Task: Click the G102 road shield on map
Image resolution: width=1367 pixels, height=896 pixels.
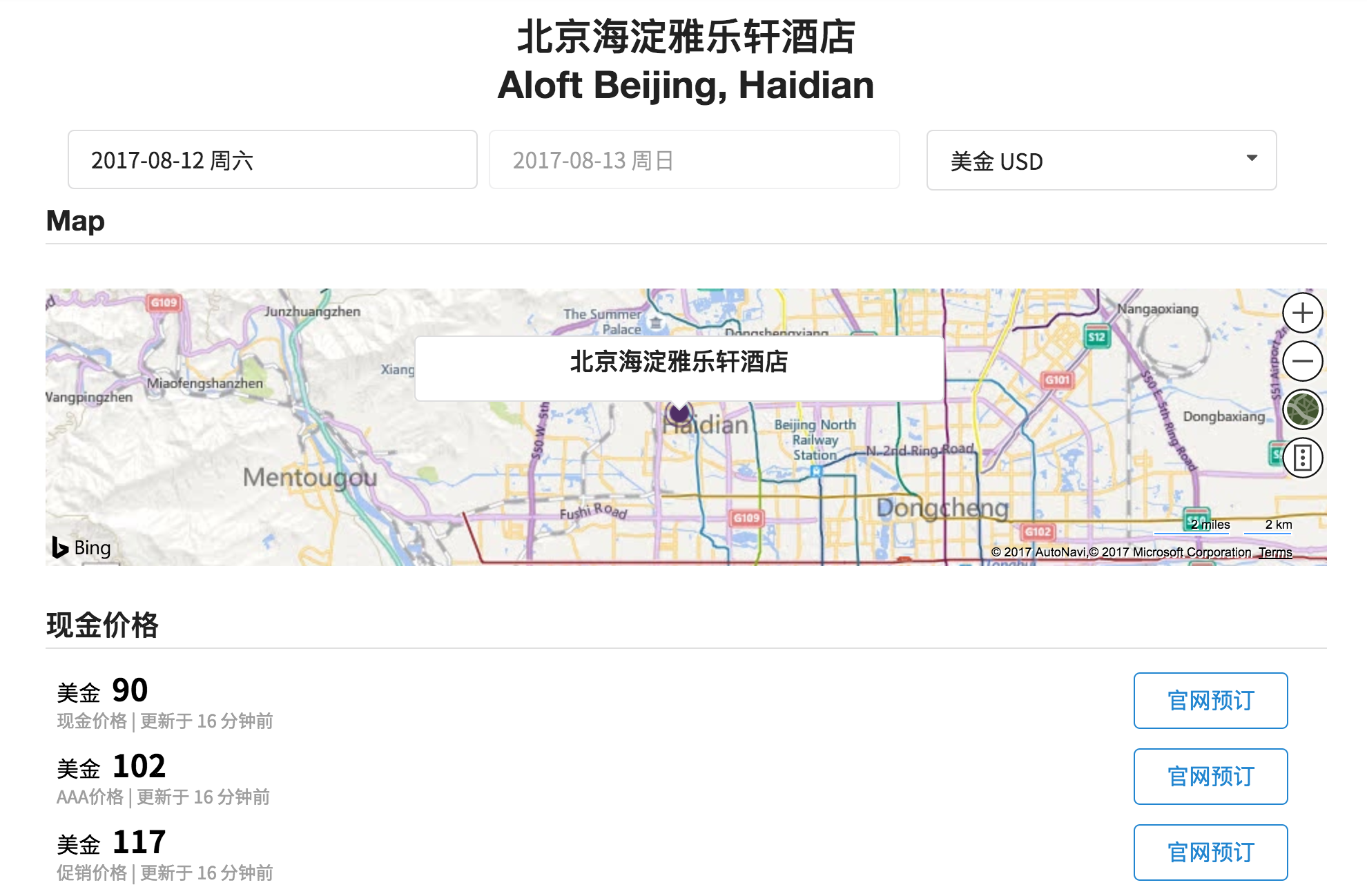Action: pyautogui.click(x=1038, y=532)
